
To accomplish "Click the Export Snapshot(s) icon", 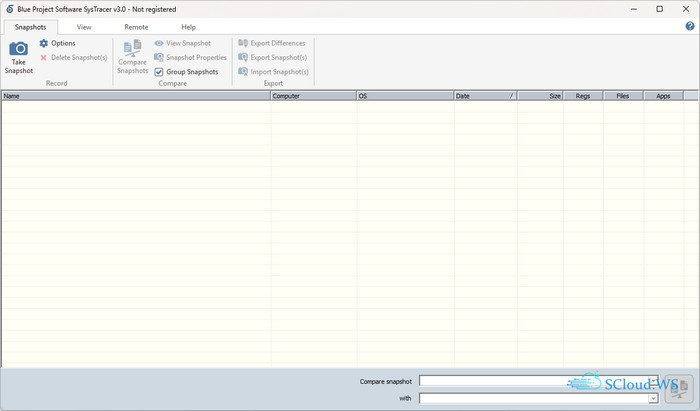I will (x=243, y=58).
